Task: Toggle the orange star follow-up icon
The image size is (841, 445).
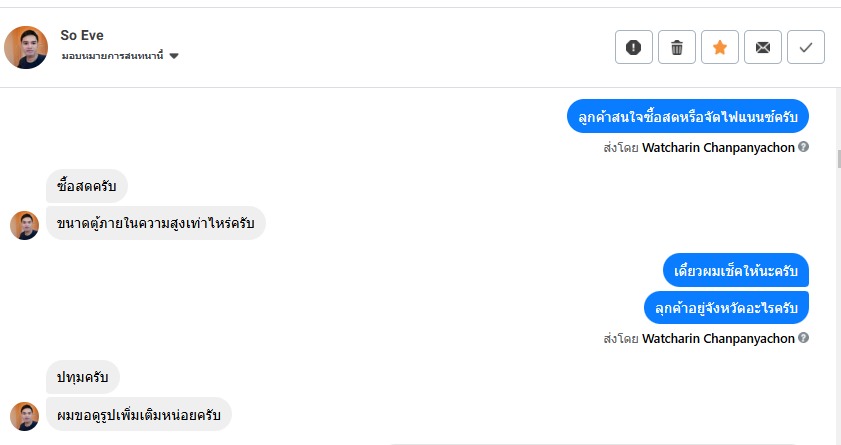Action: pos(720,47)
